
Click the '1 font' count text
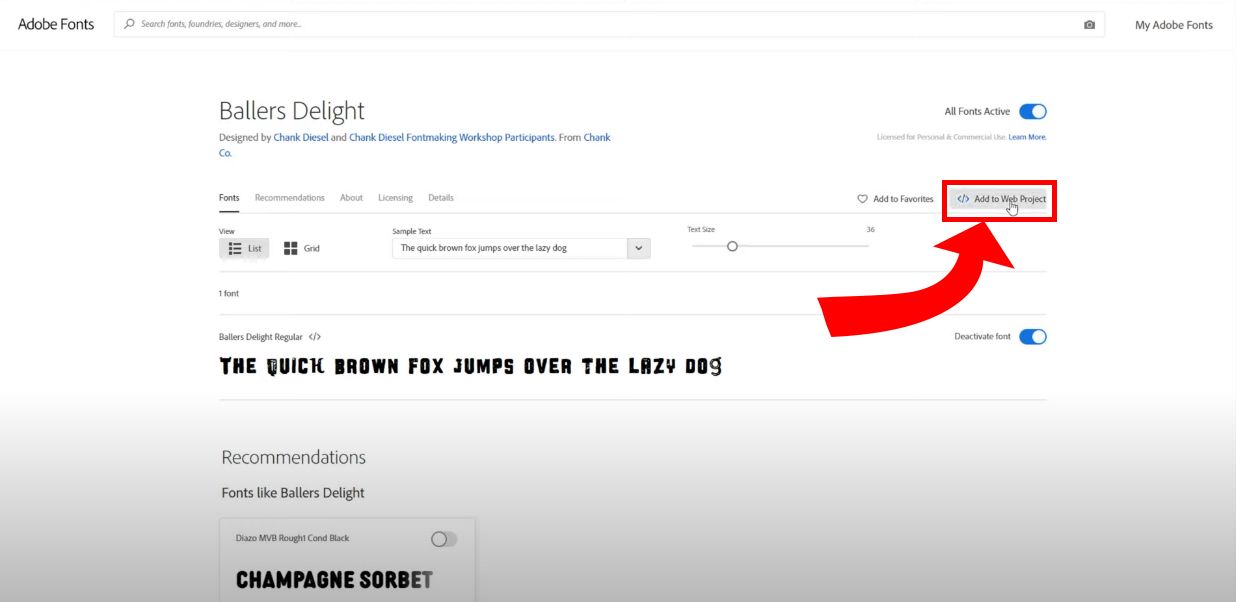229,293
